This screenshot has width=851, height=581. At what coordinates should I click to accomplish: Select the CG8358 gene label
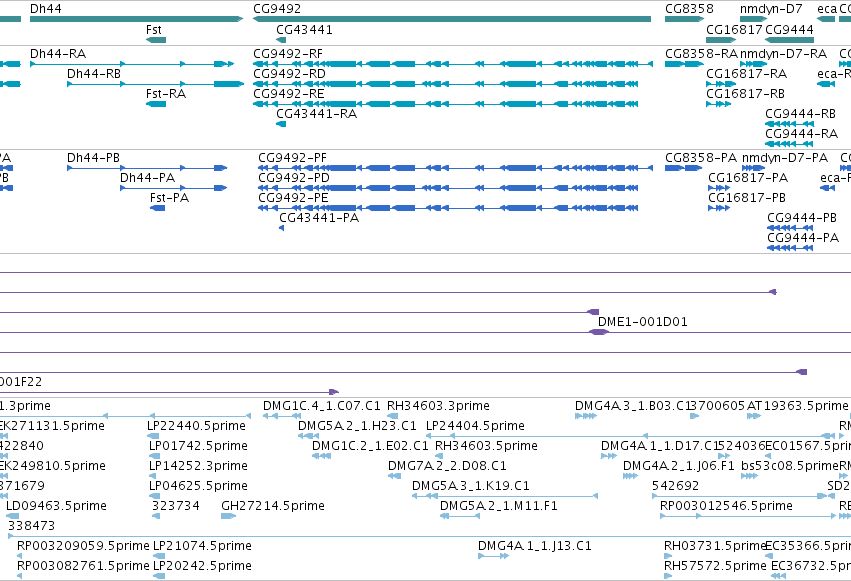coord(689,9)
